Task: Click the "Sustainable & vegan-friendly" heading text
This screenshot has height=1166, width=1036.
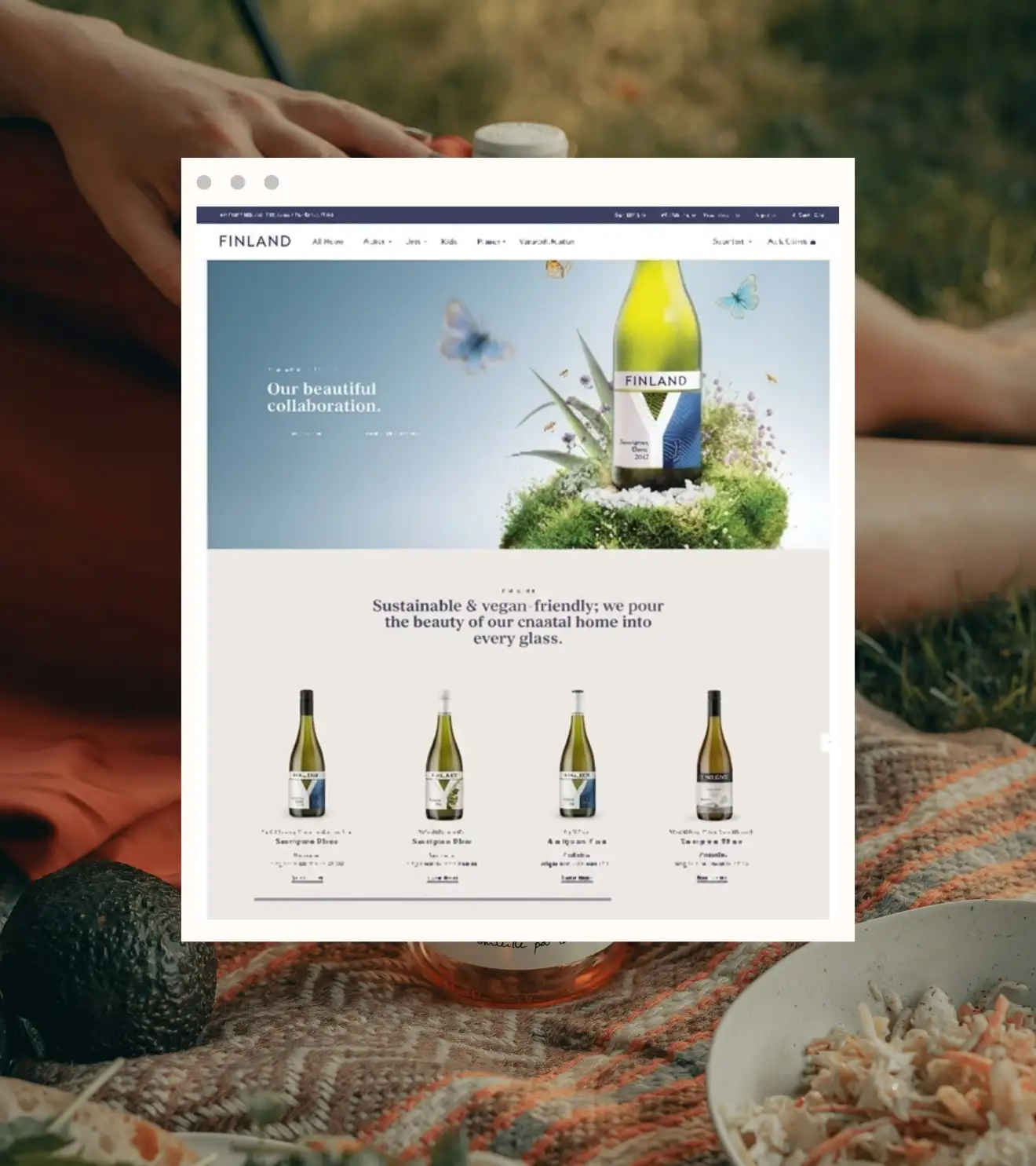Action: 518,622
